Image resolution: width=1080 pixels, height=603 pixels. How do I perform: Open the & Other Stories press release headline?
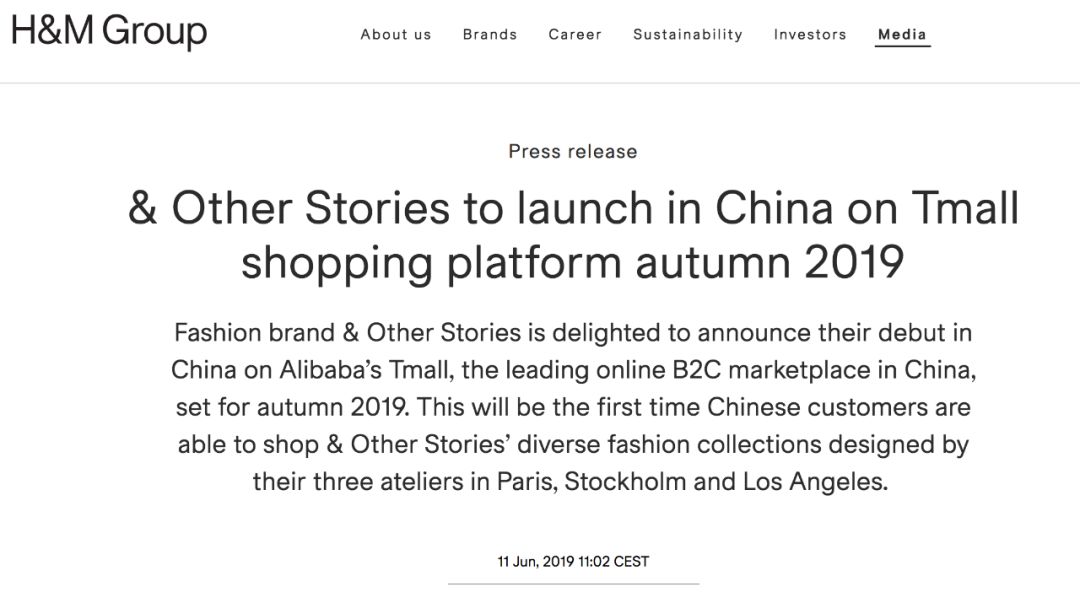point(573,235)
